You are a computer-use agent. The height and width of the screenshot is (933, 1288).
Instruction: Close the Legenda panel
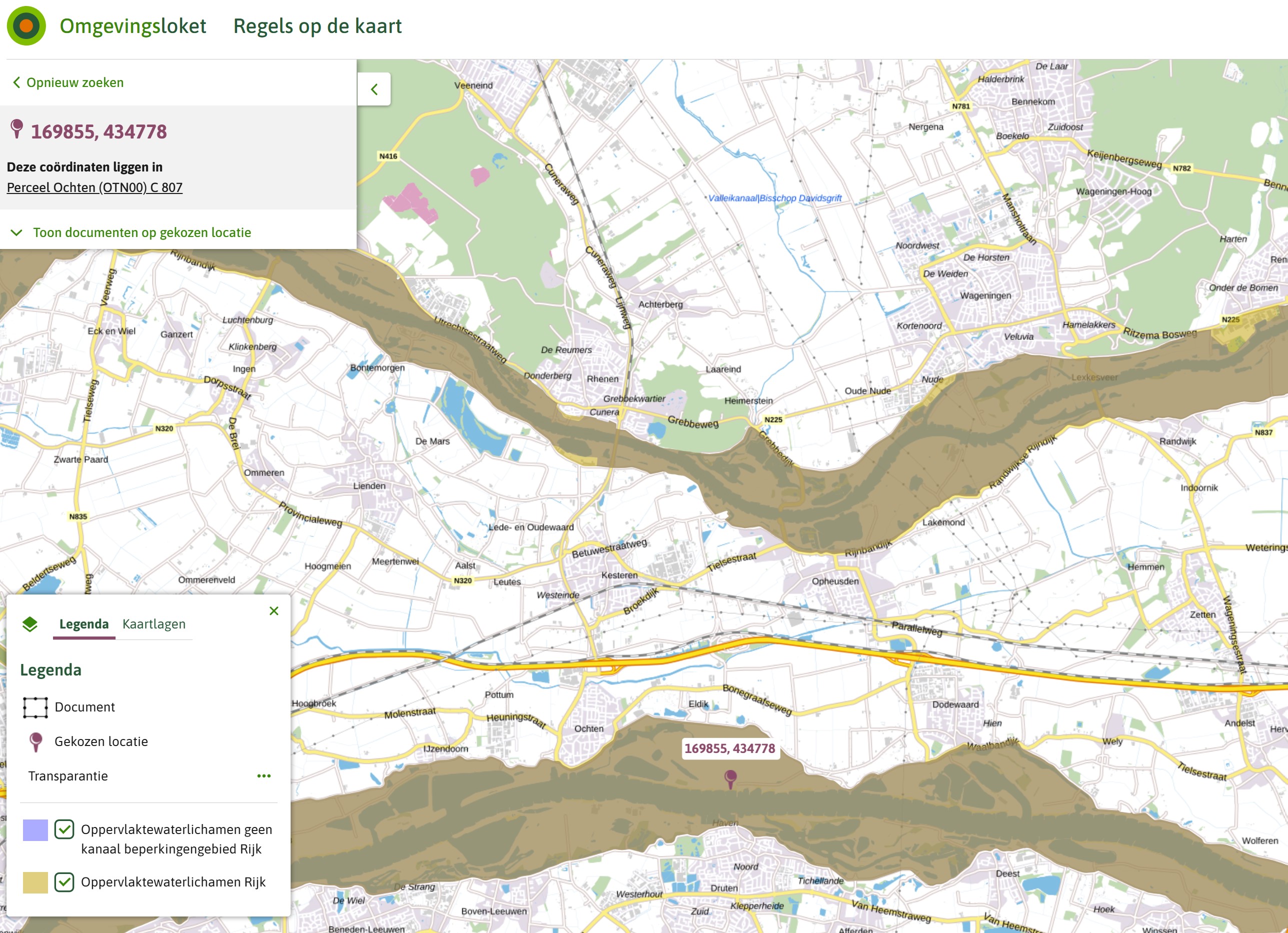[x=274, y=610]
